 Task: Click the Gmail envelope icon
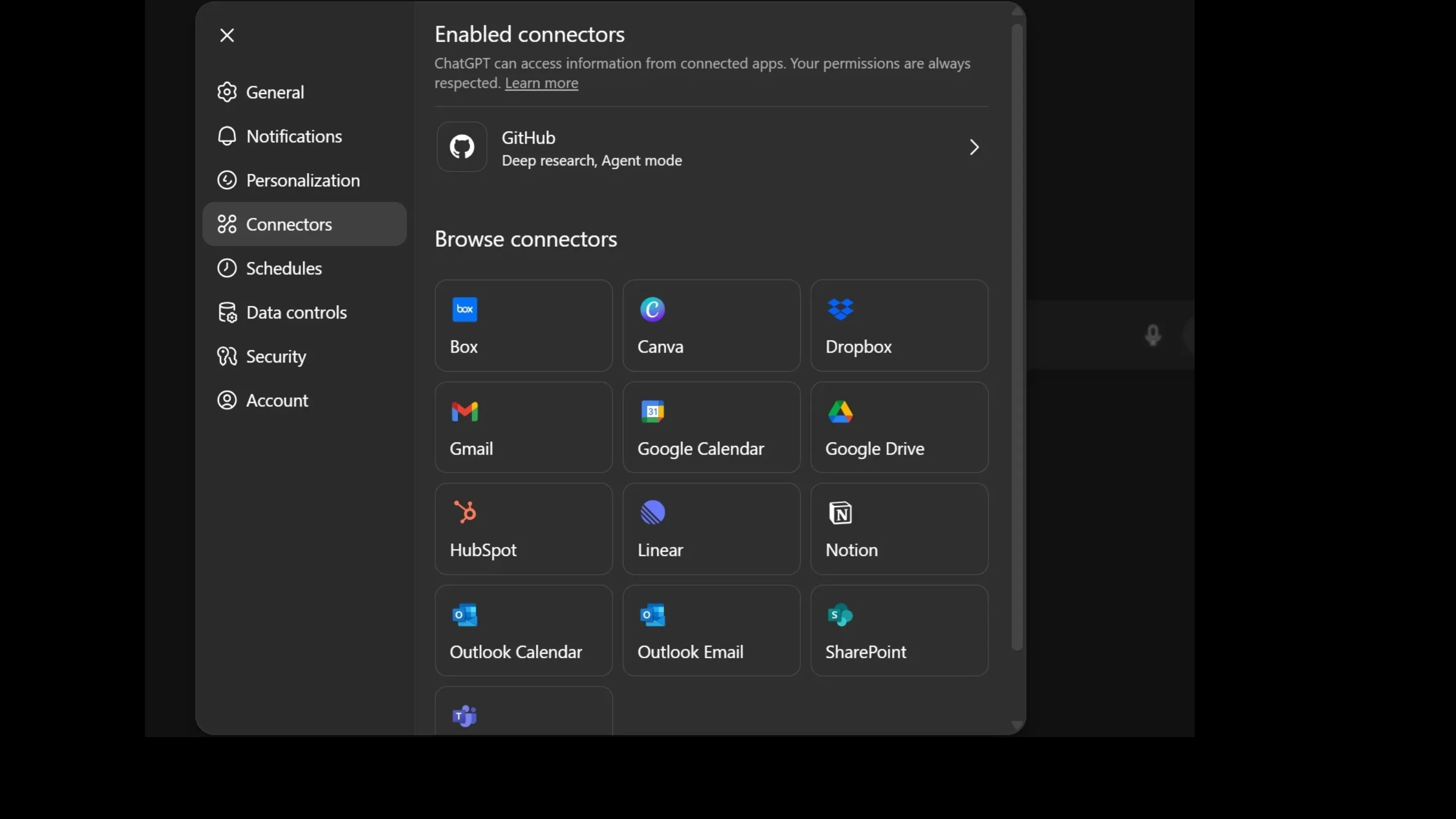[465, 412]
